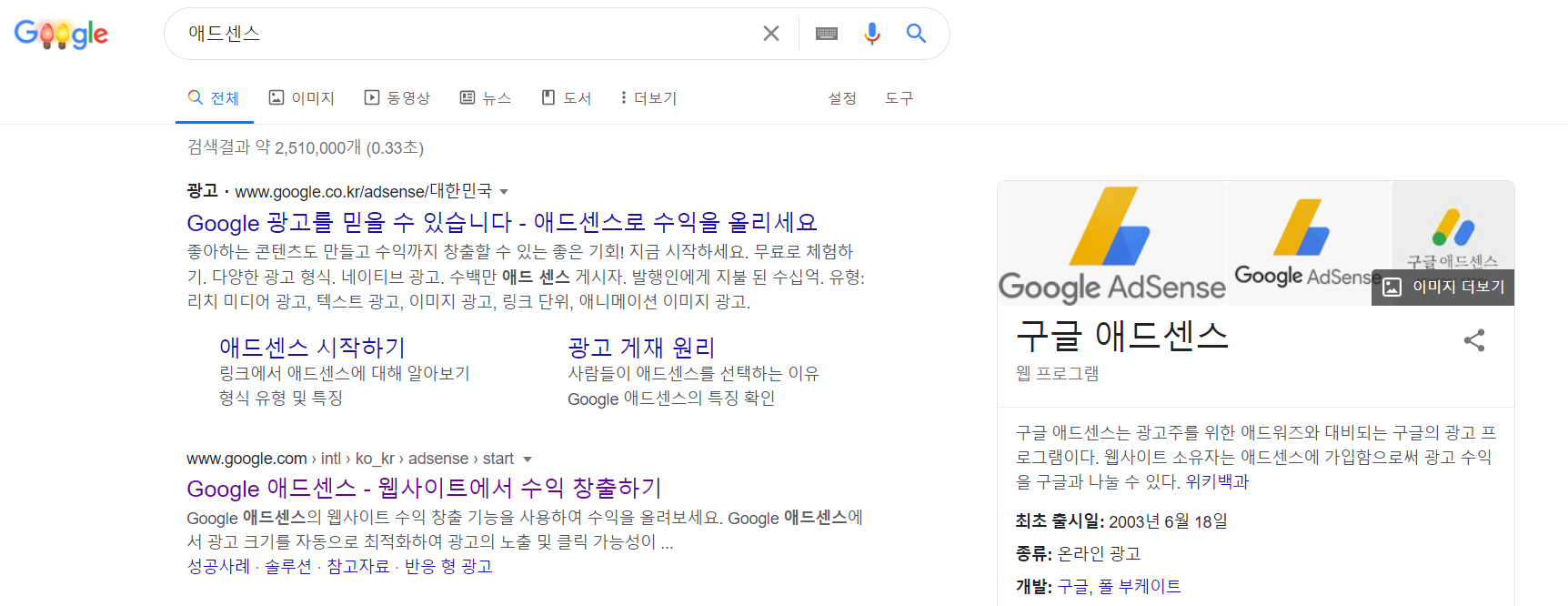
Task: Open the 더보기 menu
Action: tap(648, 98)
